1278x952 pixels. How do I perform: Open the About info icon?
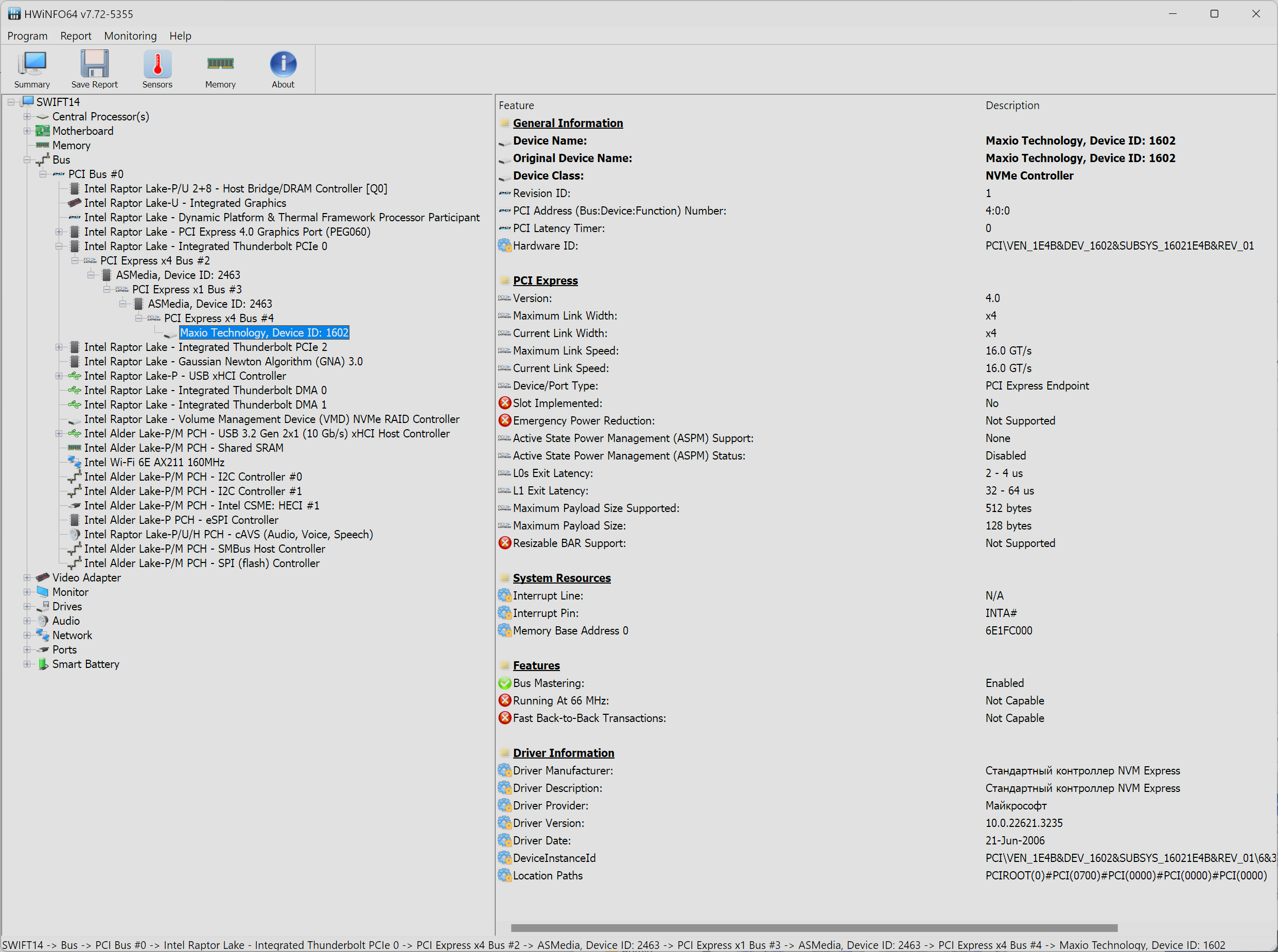pos(283,64)
